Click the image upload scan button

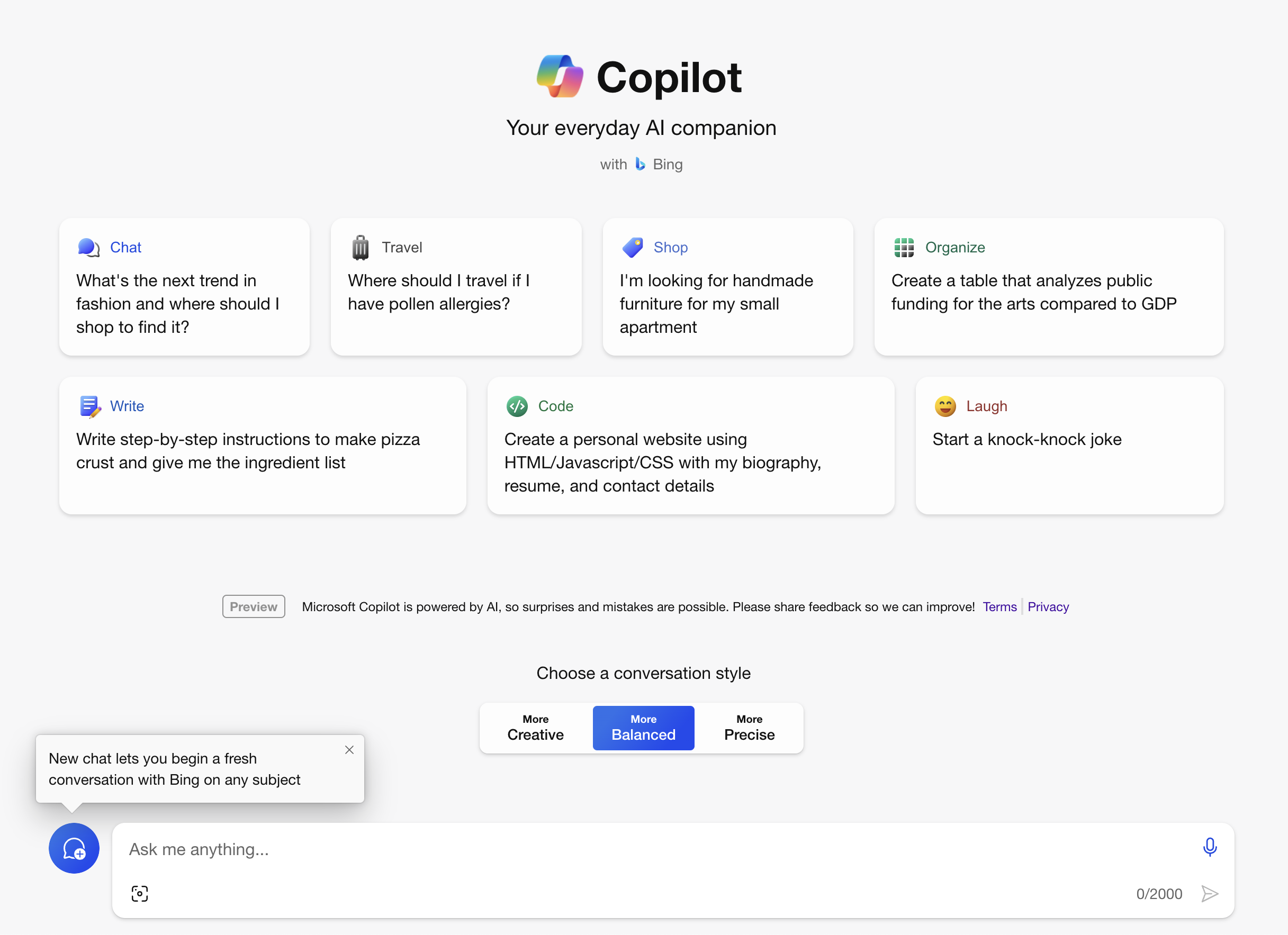[139, 893]
